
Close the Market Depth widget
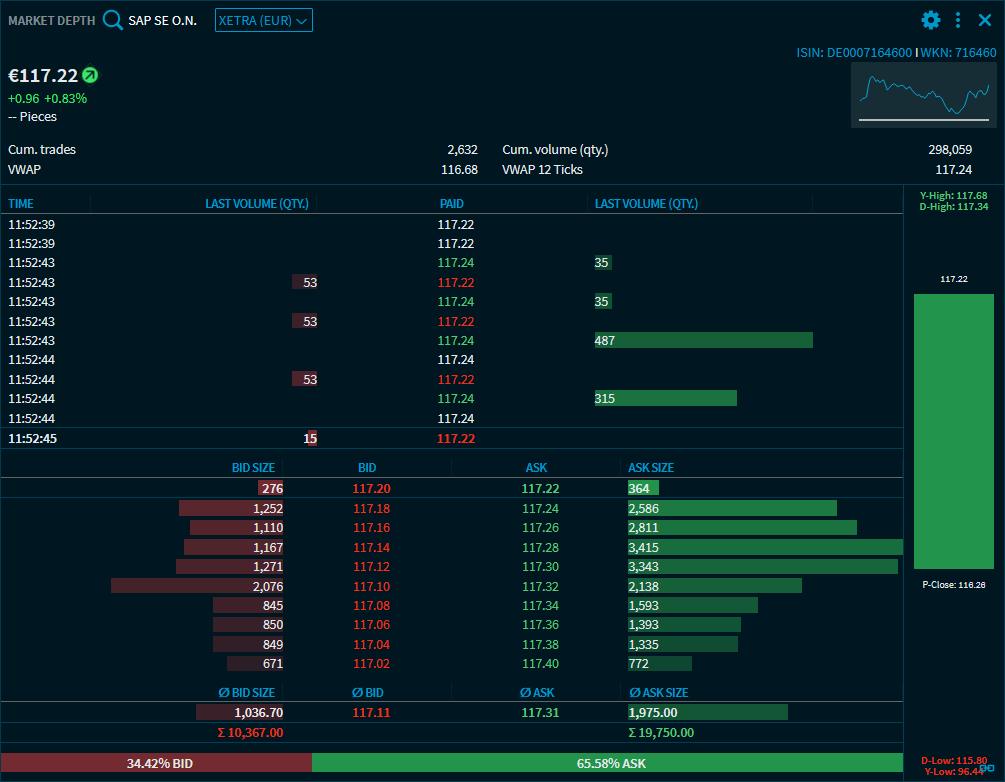[985, 20]
